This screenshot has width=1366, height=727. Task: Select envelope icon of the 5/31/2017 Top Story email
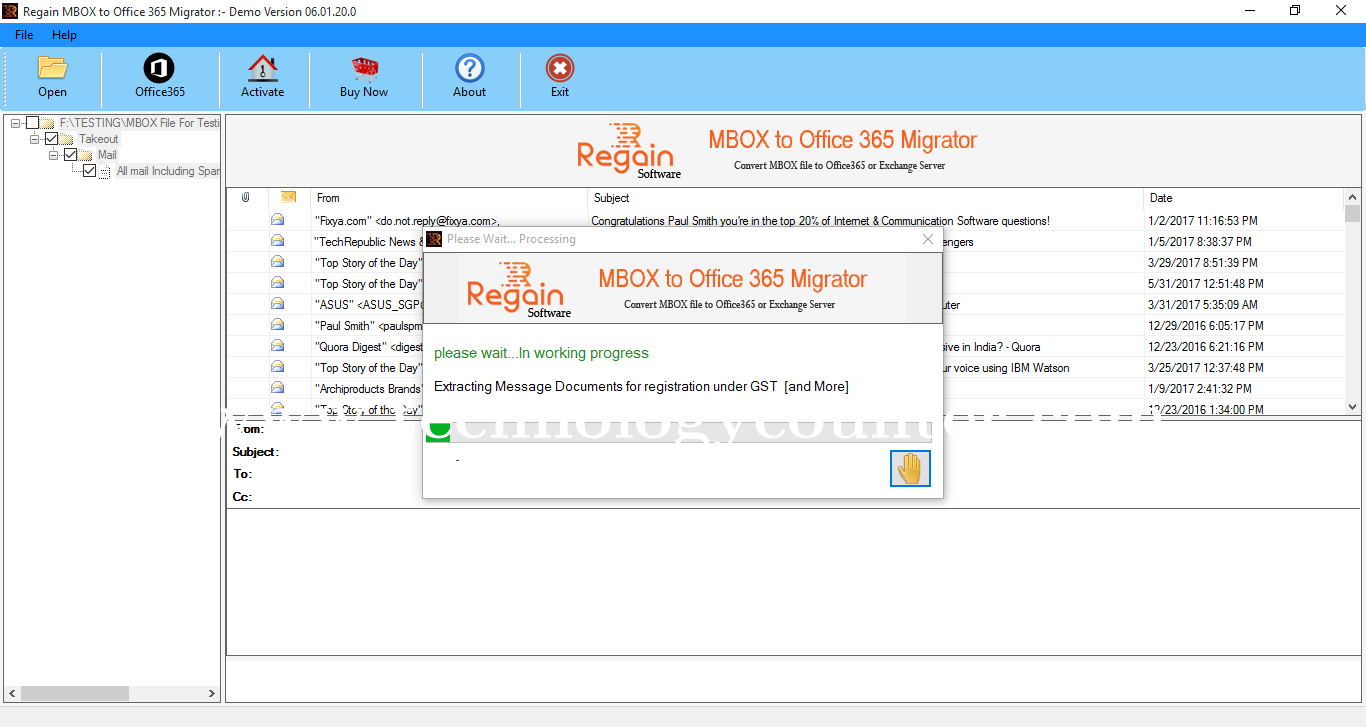tap(278, 283)
